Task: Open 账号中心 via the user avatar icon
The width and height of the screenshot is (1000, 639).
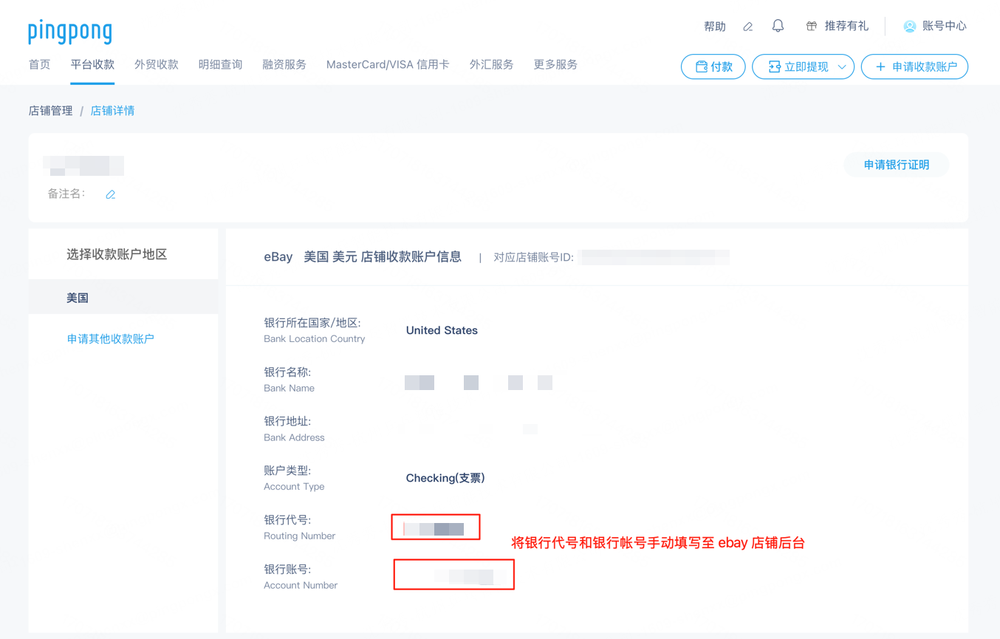Action: (x=909, y=26)
